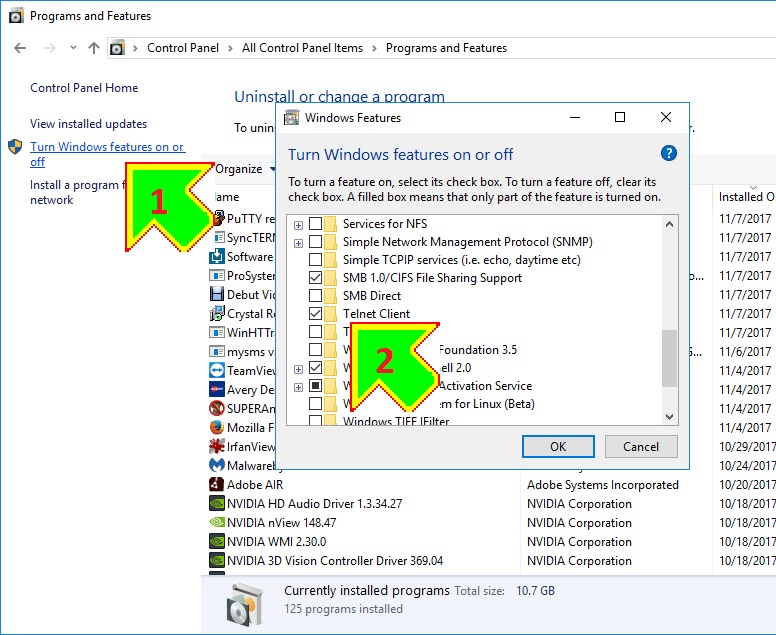Image resolution: width=776 pixels, height=635 pixels.
Task: Select the Avery Design program icon
Action: coord(217,390)
